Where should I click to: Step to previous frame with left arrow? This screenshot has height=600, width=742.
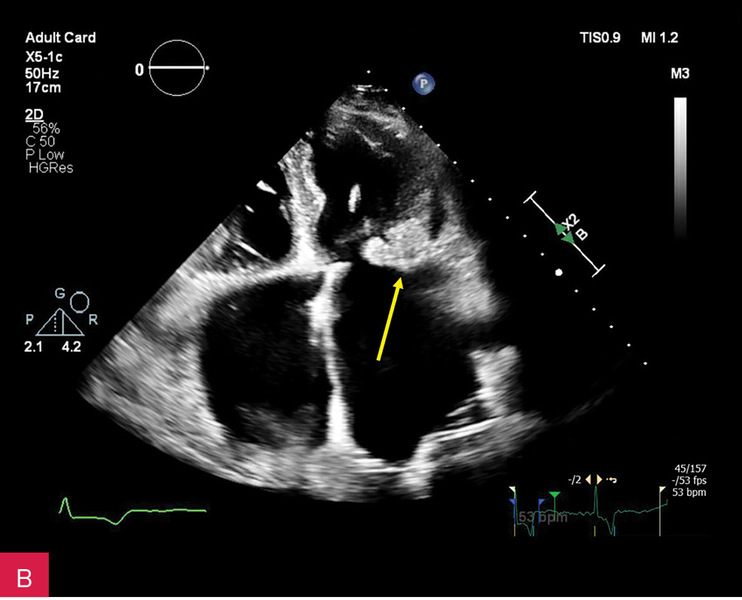point(588,478)
